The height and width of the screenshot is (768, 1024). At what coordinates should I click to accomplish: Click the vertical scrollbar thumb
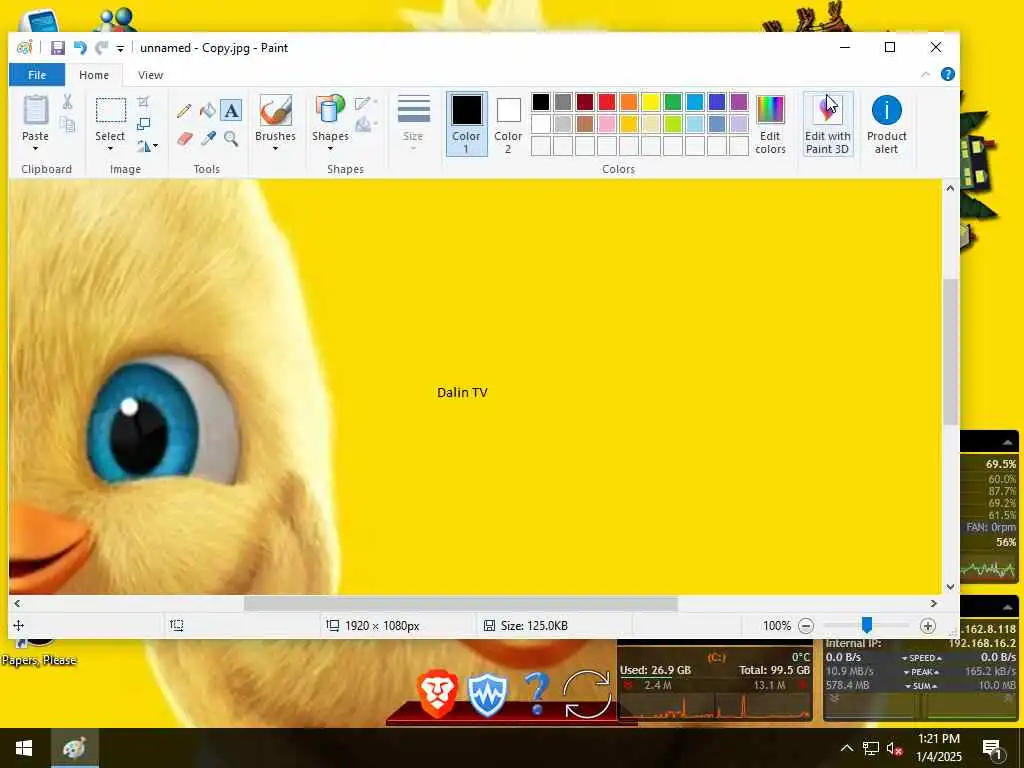(x=950, y=351)
